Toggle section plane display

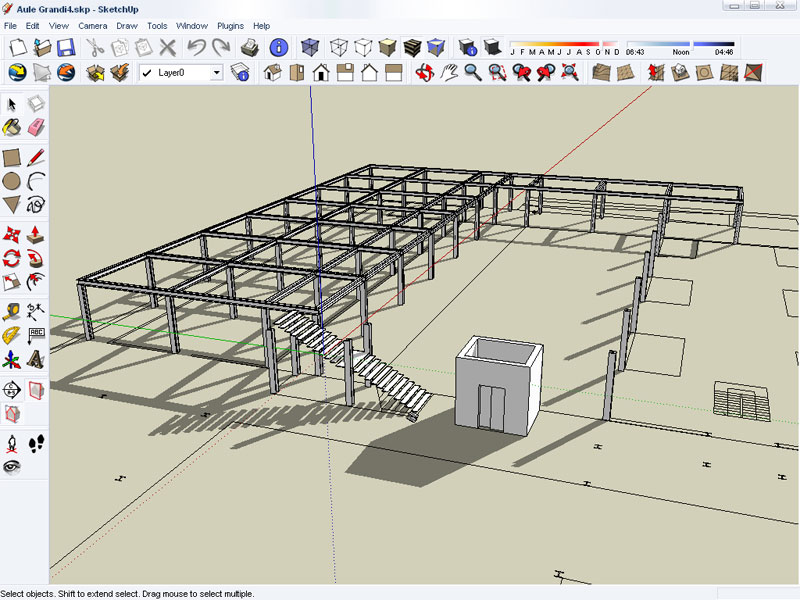(36, 389)
